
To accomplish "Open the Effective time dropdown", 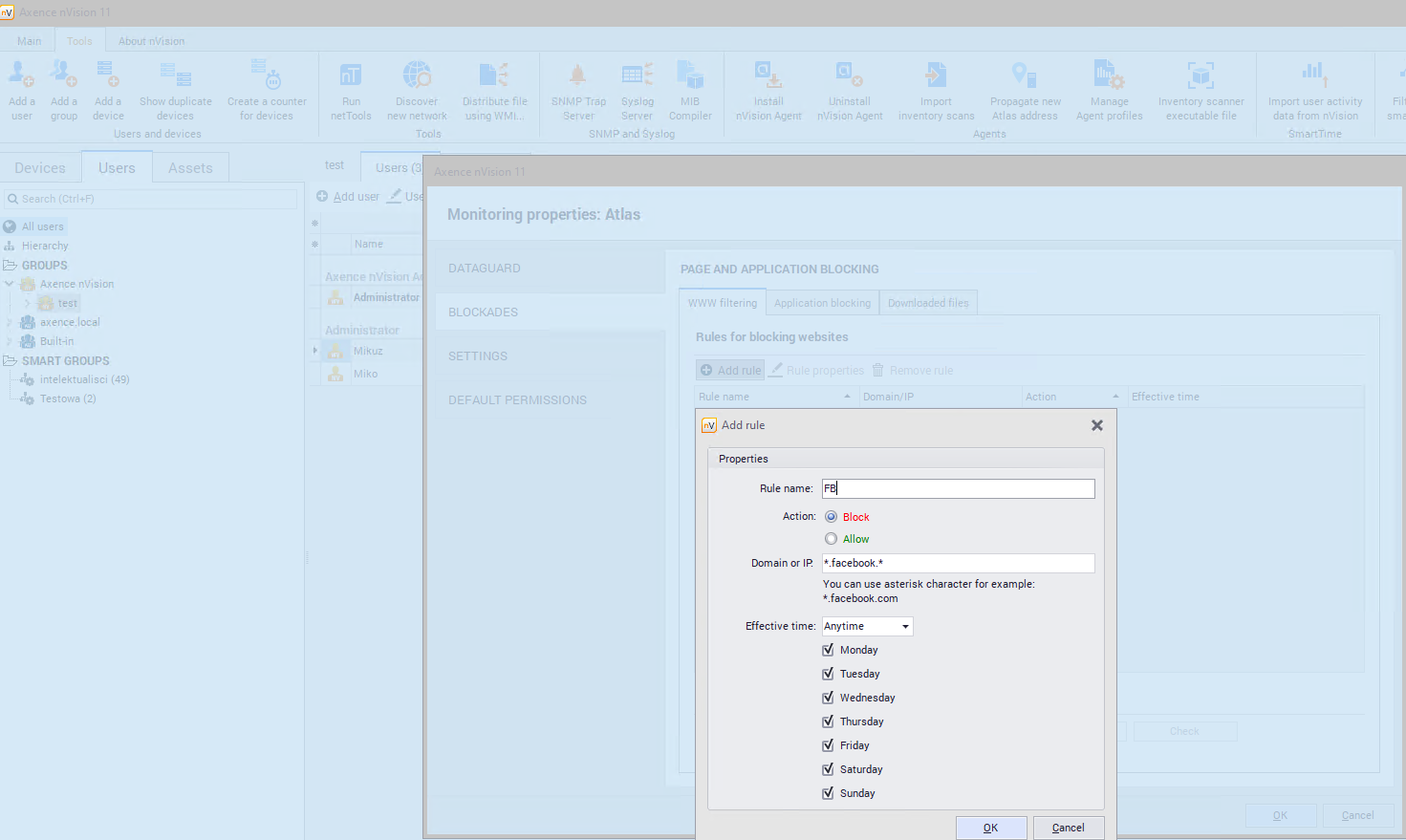I will tap(867, 627).
